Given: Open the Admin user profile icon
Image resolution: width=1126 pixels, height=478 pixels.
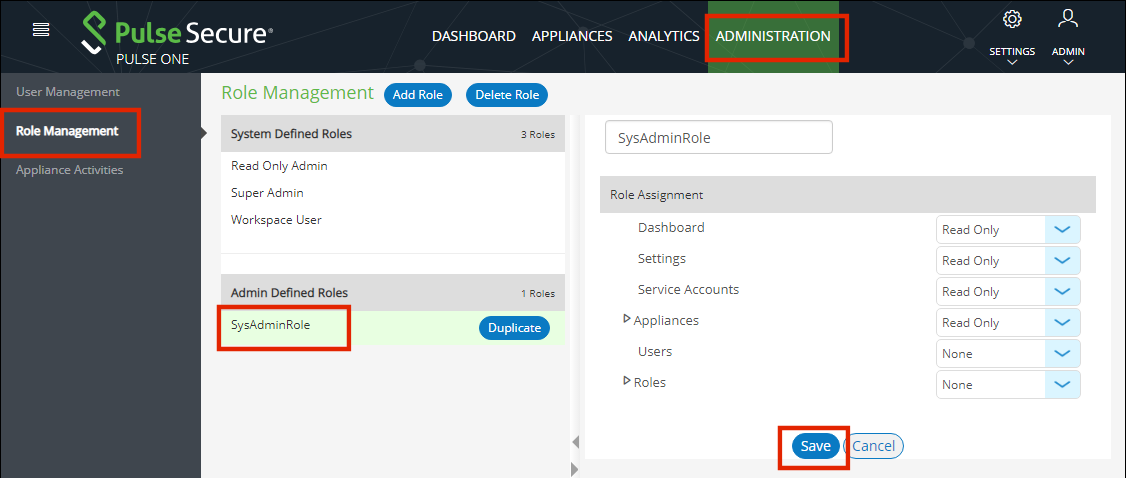Looking at the screenshot, I should 1068,19.
